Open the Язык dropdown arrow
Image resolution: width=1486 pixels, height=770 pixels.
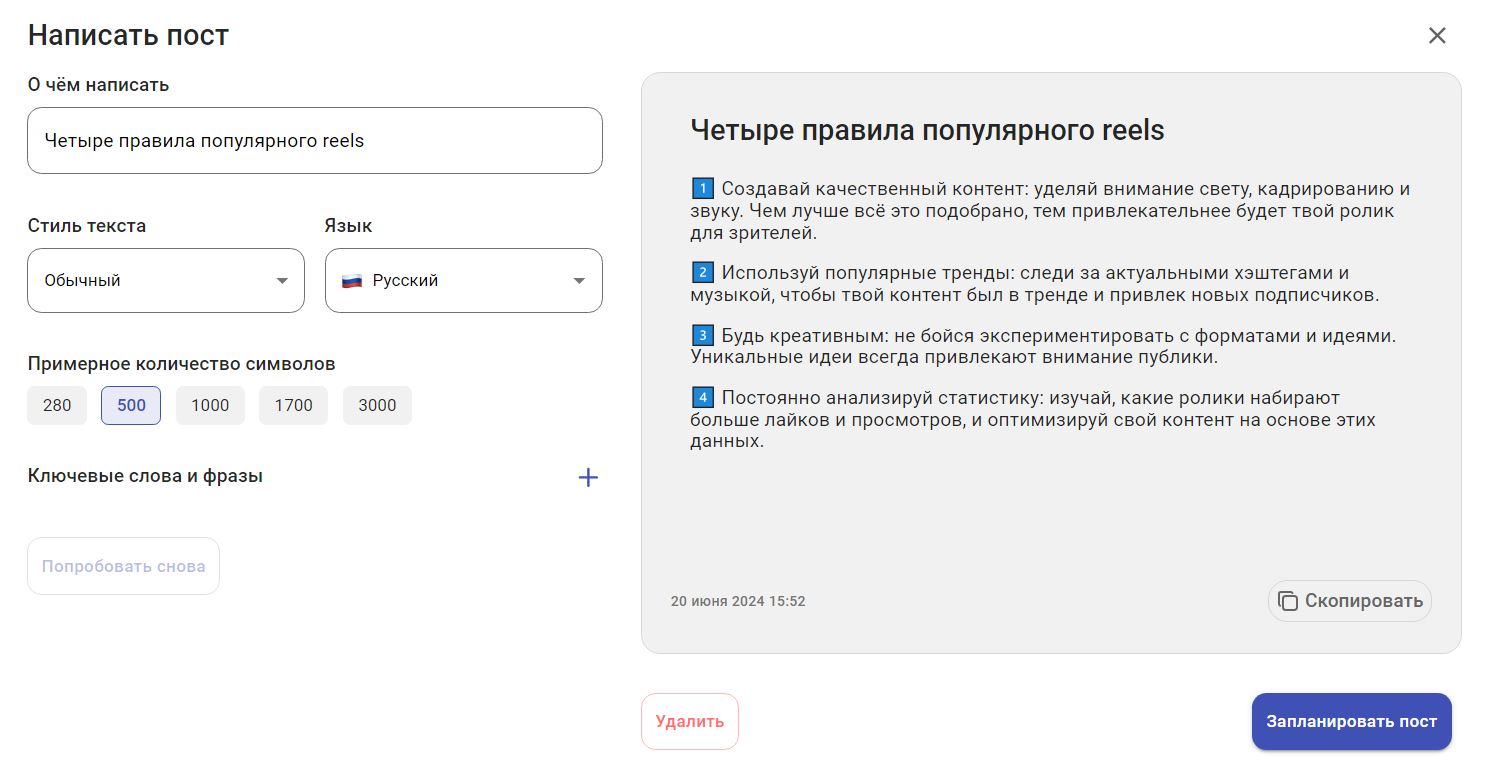point(579,281)
